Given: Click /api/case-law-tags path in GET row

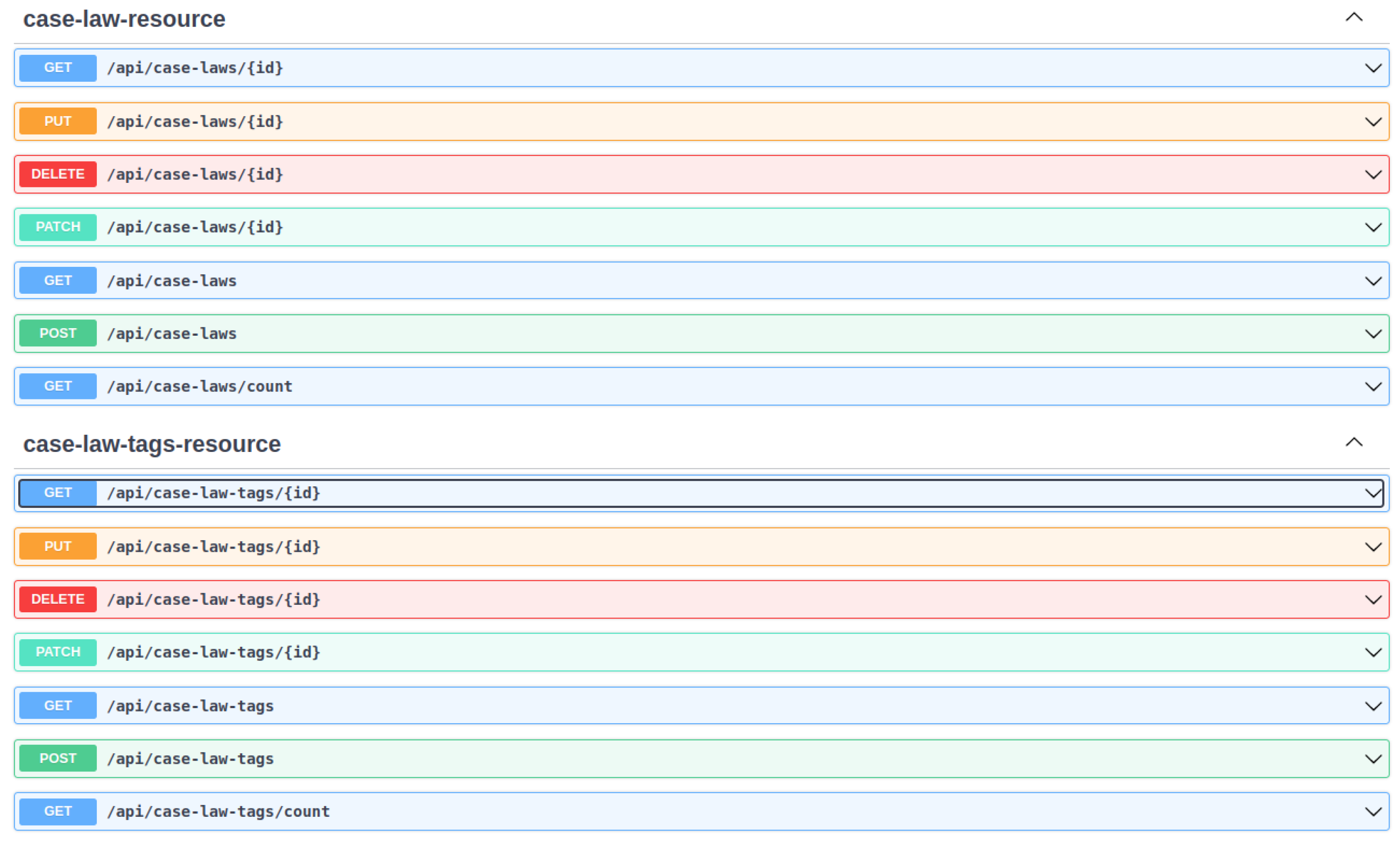Looking at the screenshot, I should click(190, 706).
